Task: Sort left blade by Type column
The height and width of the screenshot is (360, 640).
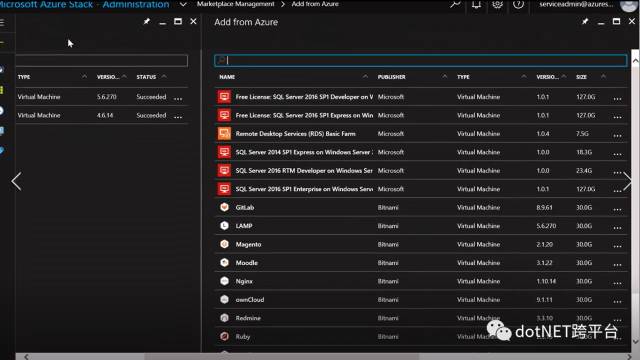Action: (24, 77)
